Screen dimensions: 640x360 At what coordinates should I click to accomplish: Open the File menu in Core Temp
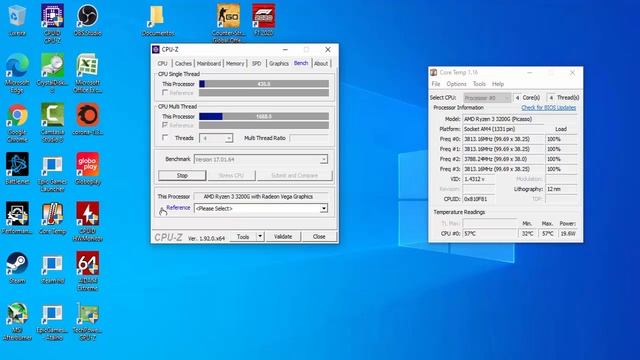pyautogui.click(x=436, y=84)
